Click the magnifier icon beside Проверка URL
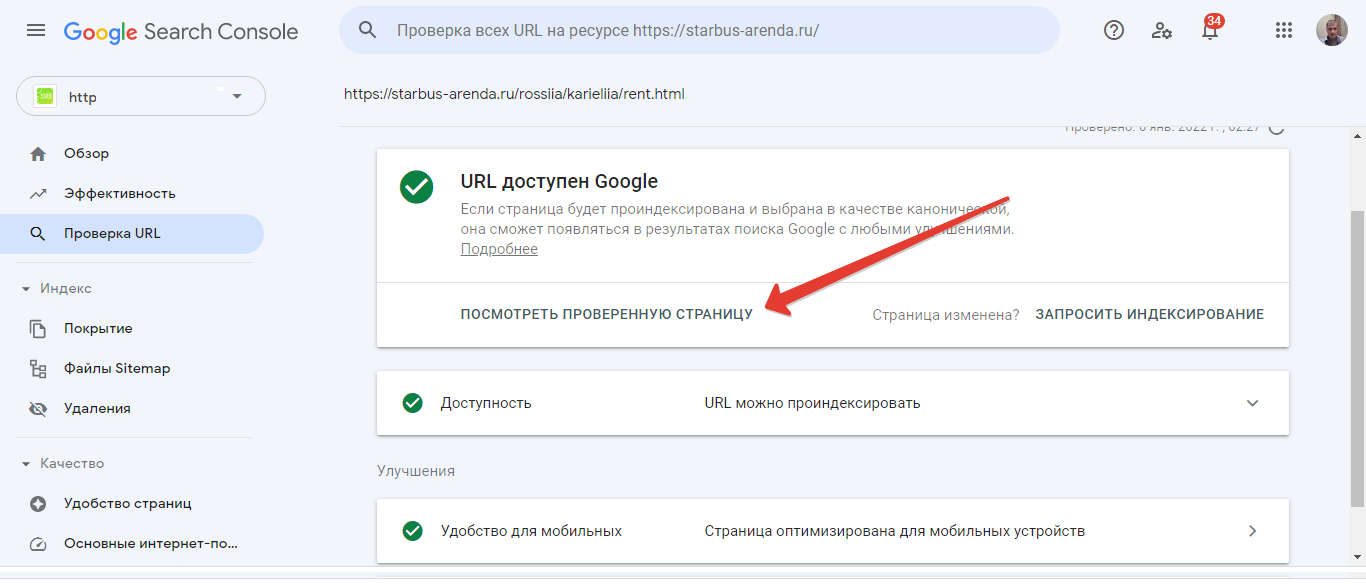 pyautogui.click(x=38, y=234)
